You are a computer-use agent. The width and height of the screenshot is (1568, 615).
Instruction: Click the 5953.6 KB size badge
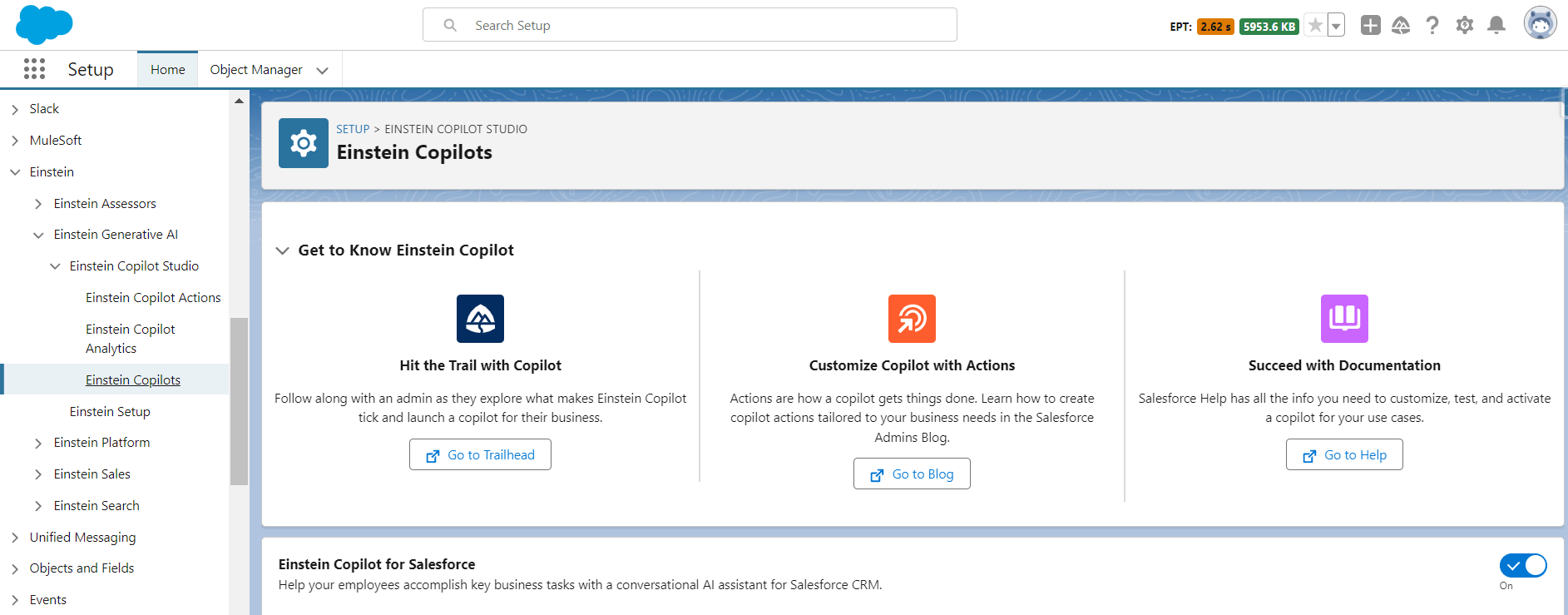(1269, 27)
